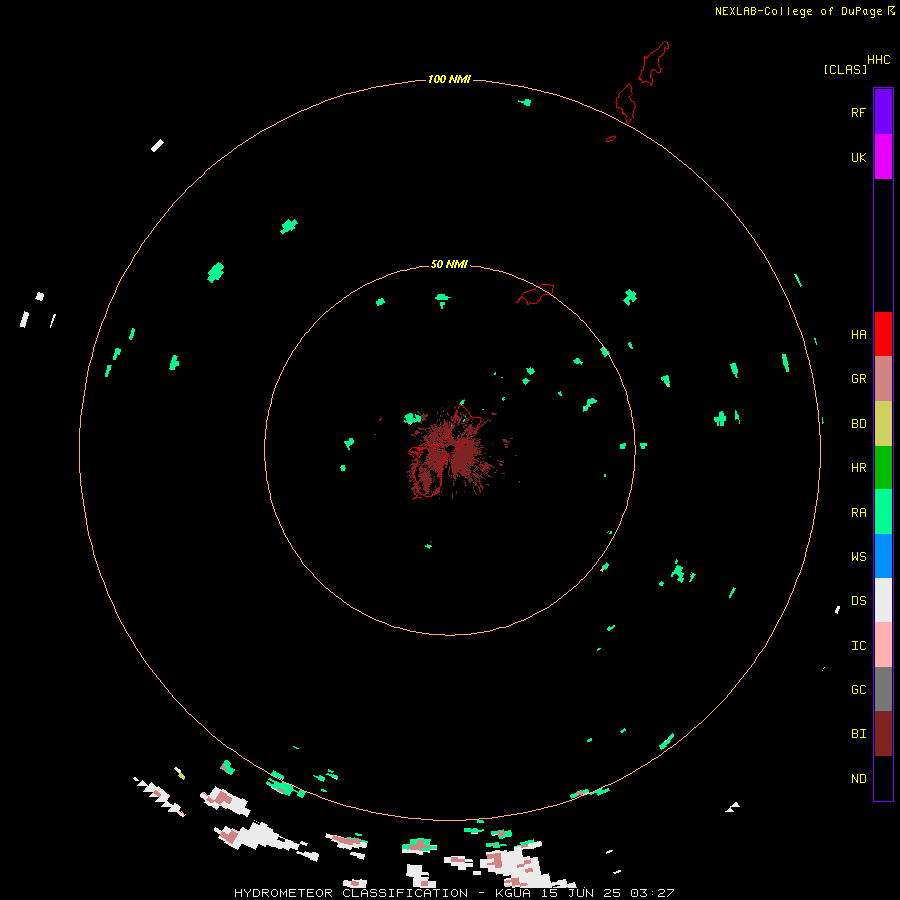
Task: Click the 'ND' legend label
Action: click(858, 779)
